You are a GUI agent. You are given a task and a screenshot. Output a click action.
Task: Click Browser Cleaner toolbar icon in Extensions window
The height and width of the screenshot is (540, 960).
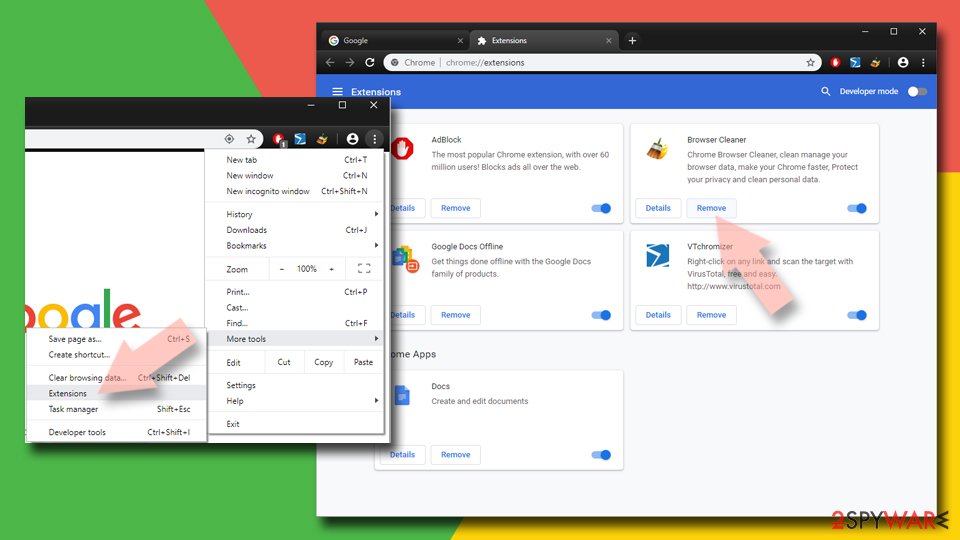tap(876, 62)
